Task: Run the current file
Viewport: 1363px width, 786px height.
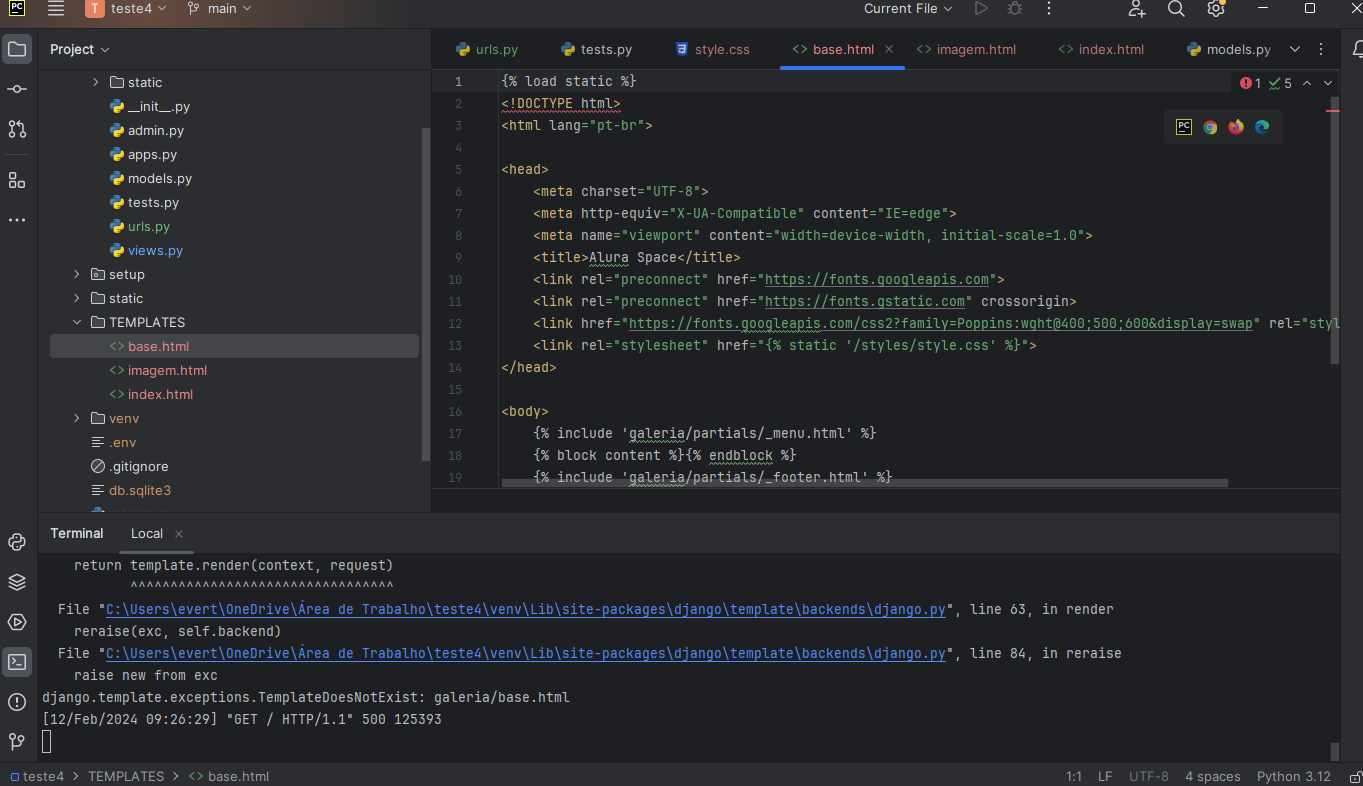Action: (x=981, y=9)
